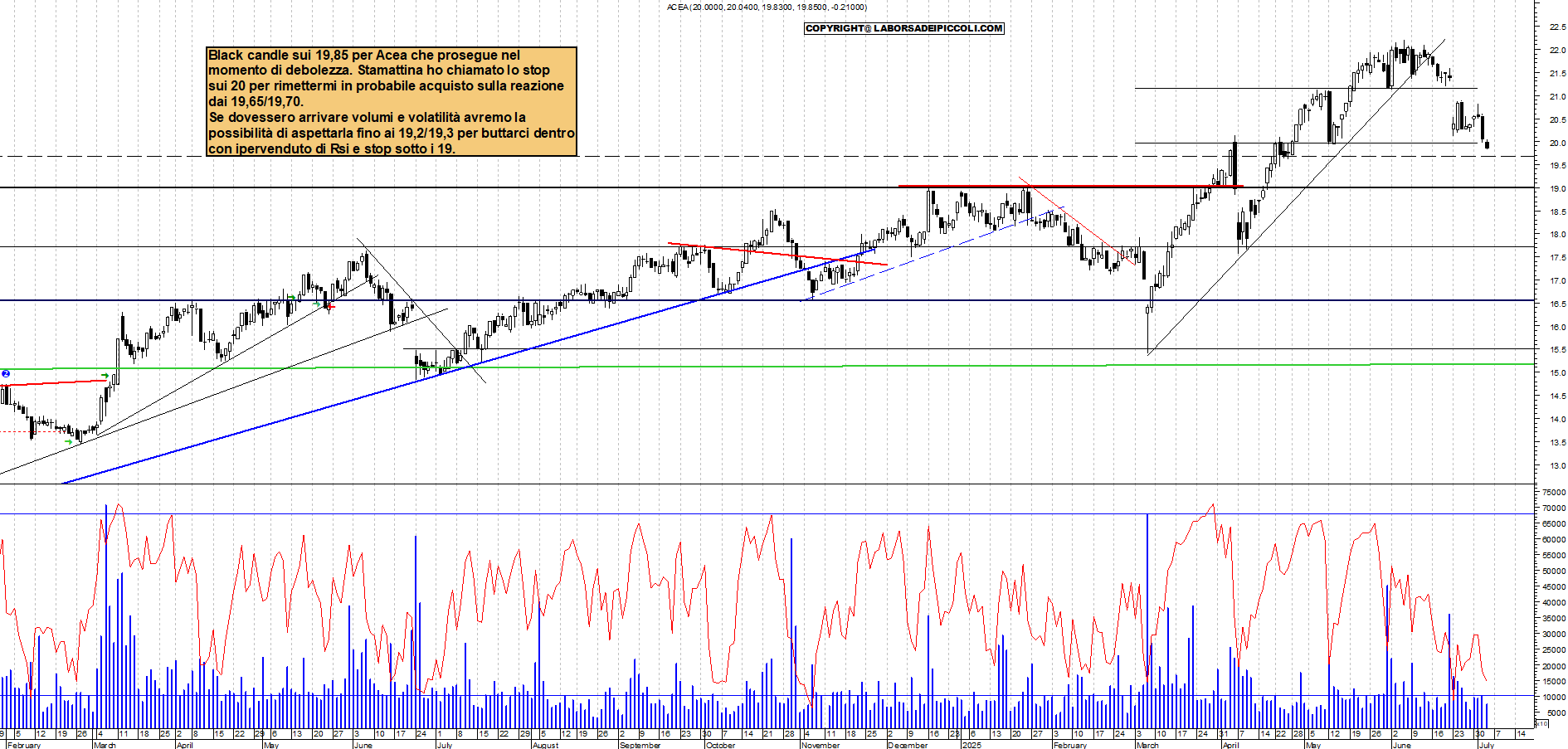
Task: Click the x10 volume scale indicator
Action: coord(1541,723)
